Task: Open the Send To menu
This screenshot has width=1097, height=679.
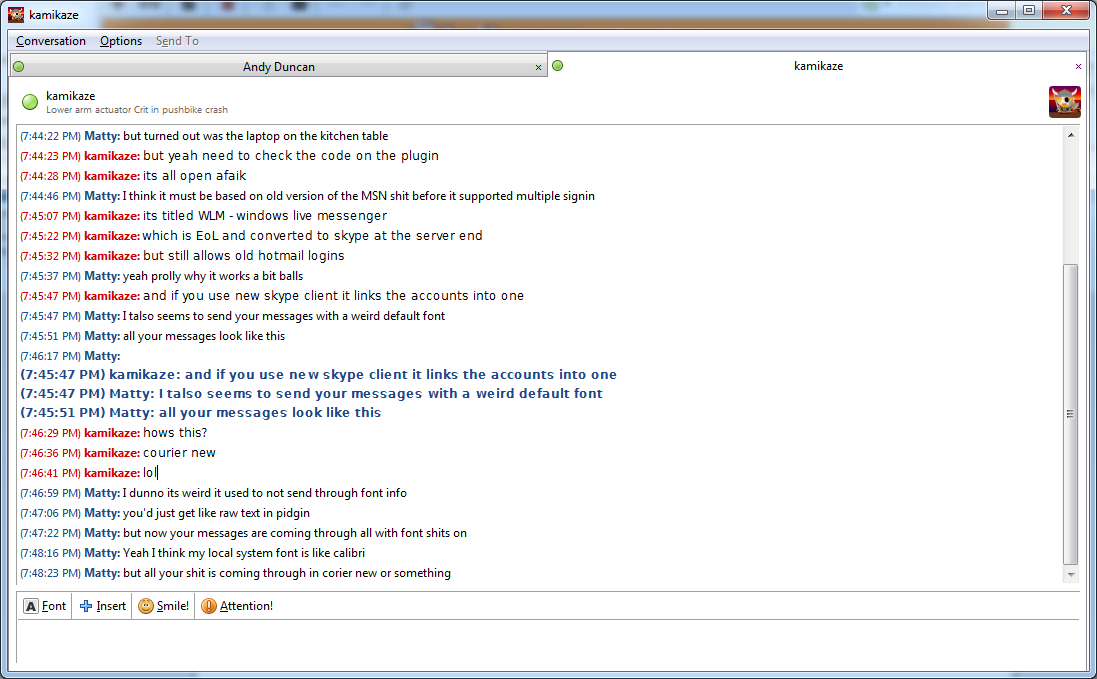Action: (177, 41)
